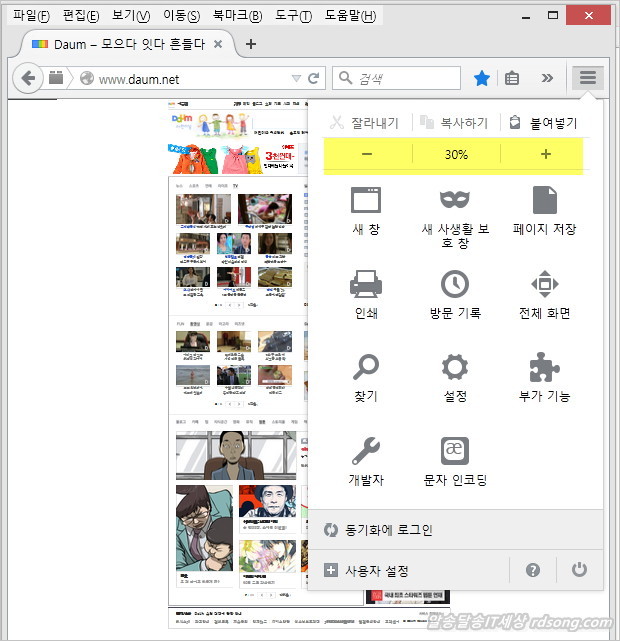The image size is (620, 641).
Task: Zoom in with the plus button
Action: pos(545,155)
